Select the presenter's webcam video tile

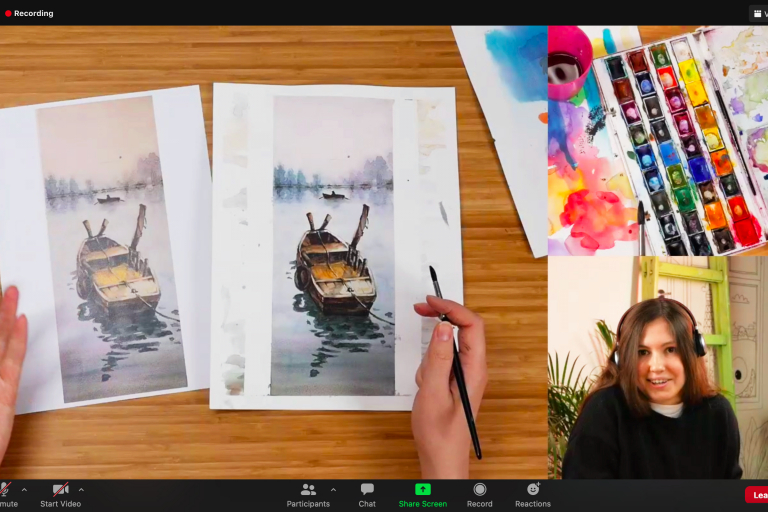pos(657,368)
